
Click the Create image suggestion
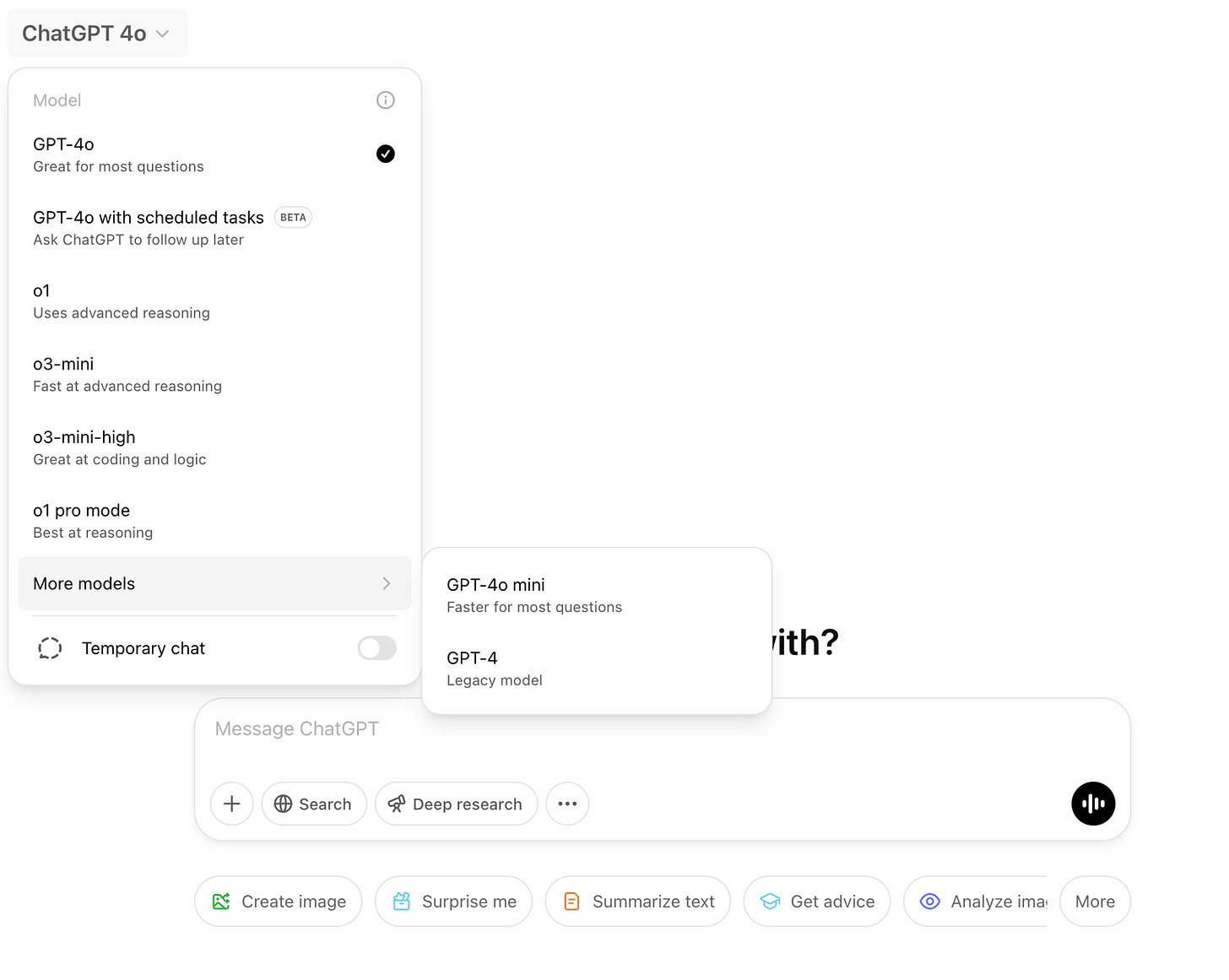pyautogui.click(x=279, y=901)
